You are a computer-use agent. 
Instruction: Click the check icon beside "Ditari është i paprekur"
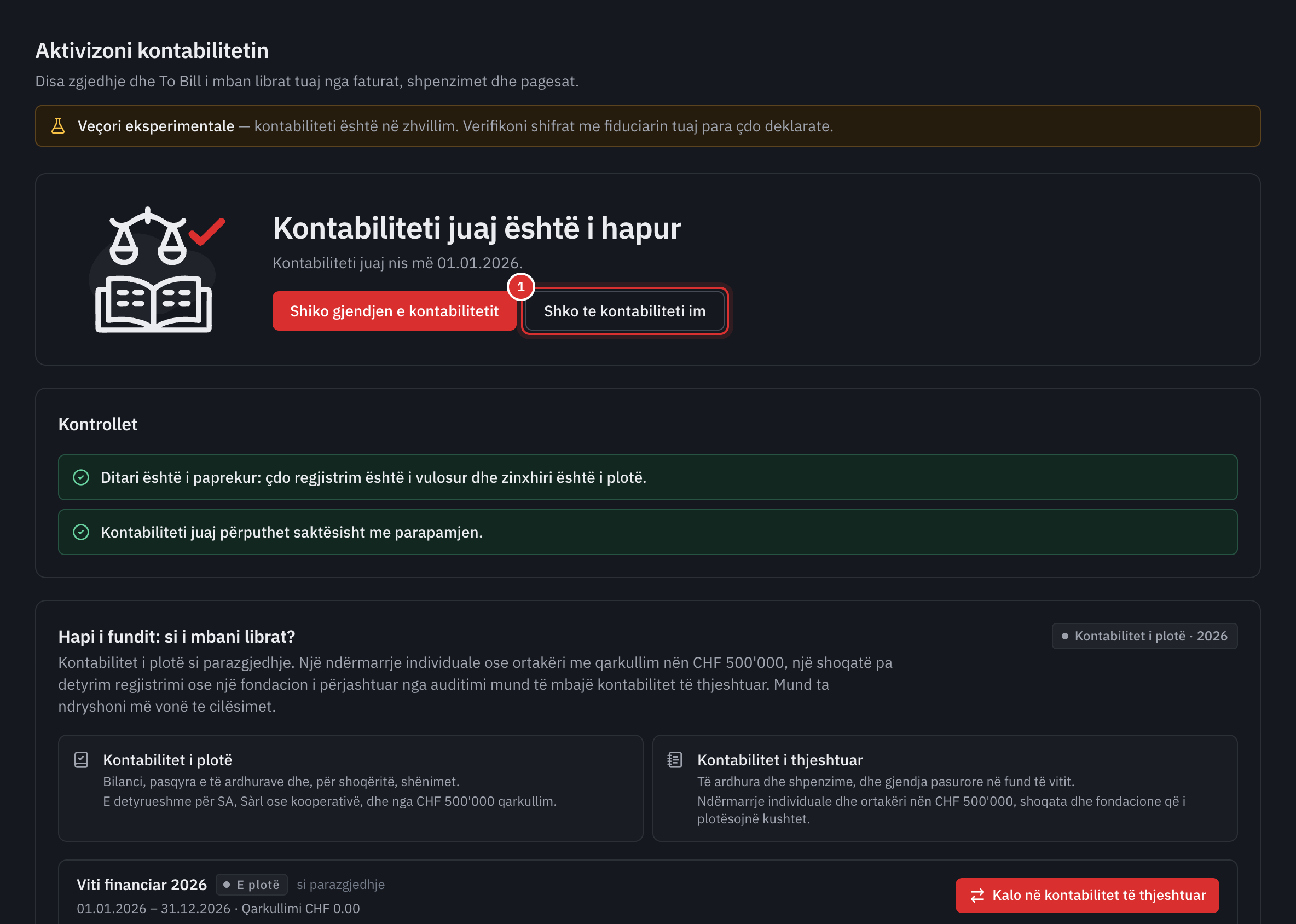click(x=82, y=477)
